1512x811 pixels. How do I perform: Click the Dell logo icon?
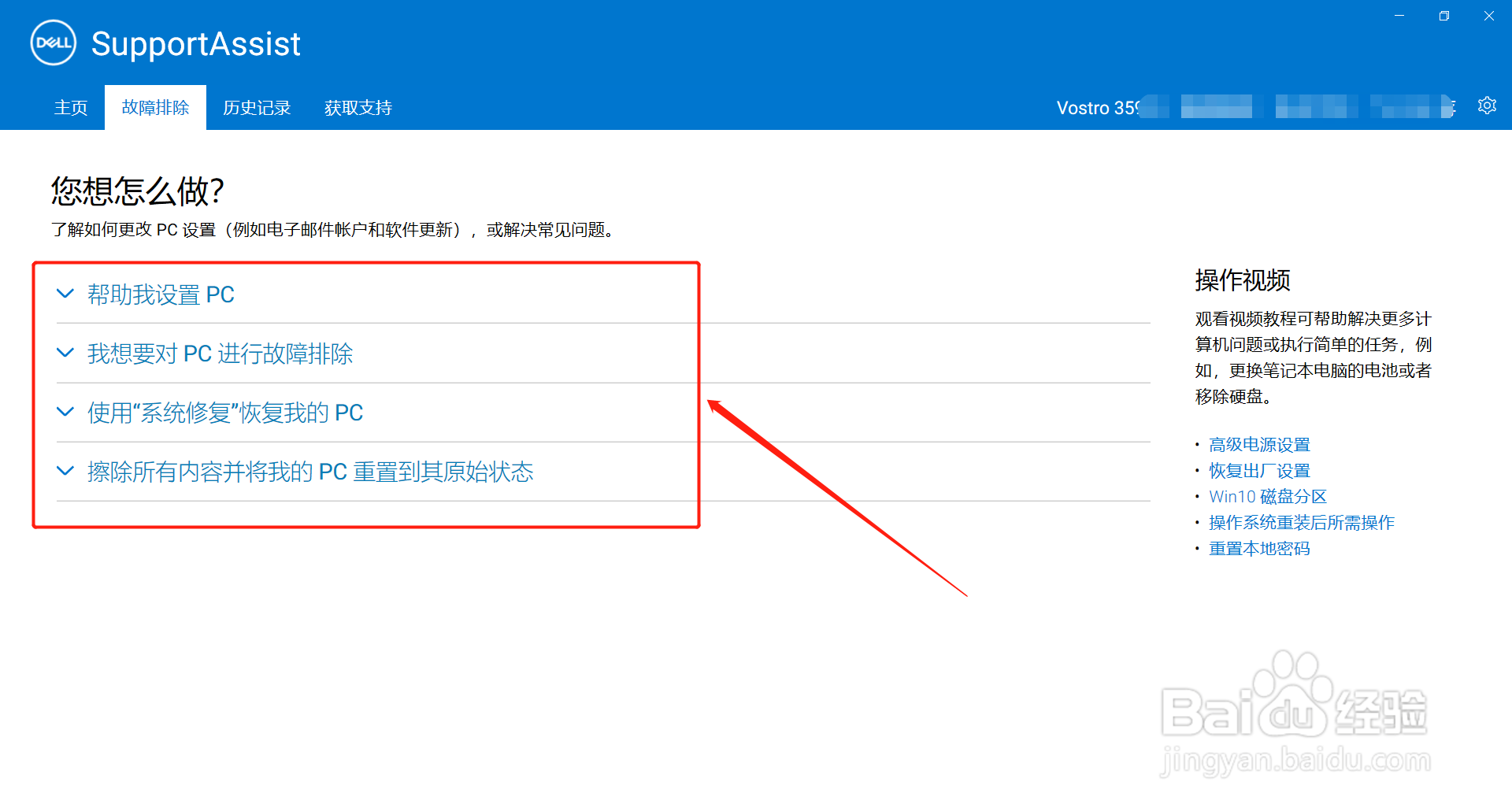pyautogui.click(x=54, y=43)
